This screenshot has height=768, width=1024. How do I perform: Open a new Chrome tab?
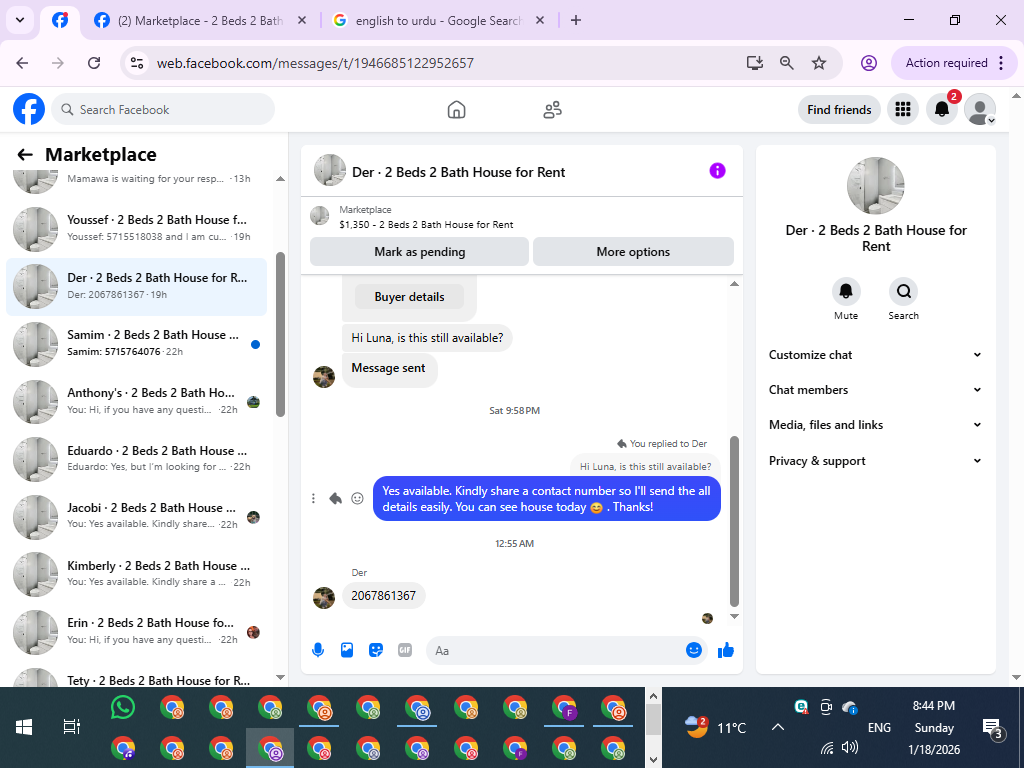tap(575, 20)
